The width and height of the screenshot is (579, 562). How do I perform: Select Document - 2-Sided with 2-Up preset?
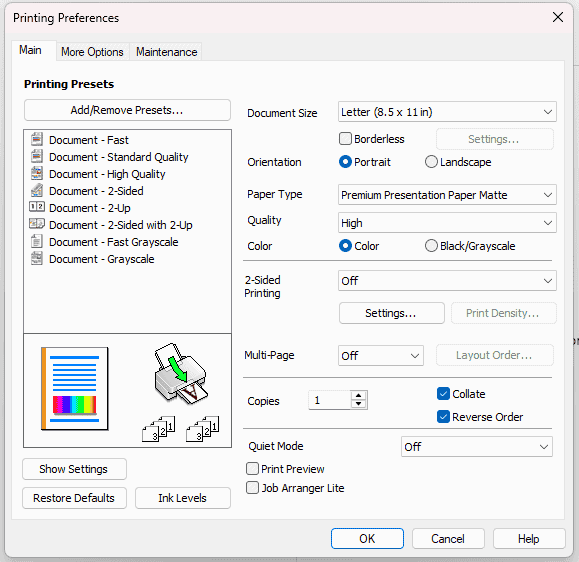coord(121,225)
